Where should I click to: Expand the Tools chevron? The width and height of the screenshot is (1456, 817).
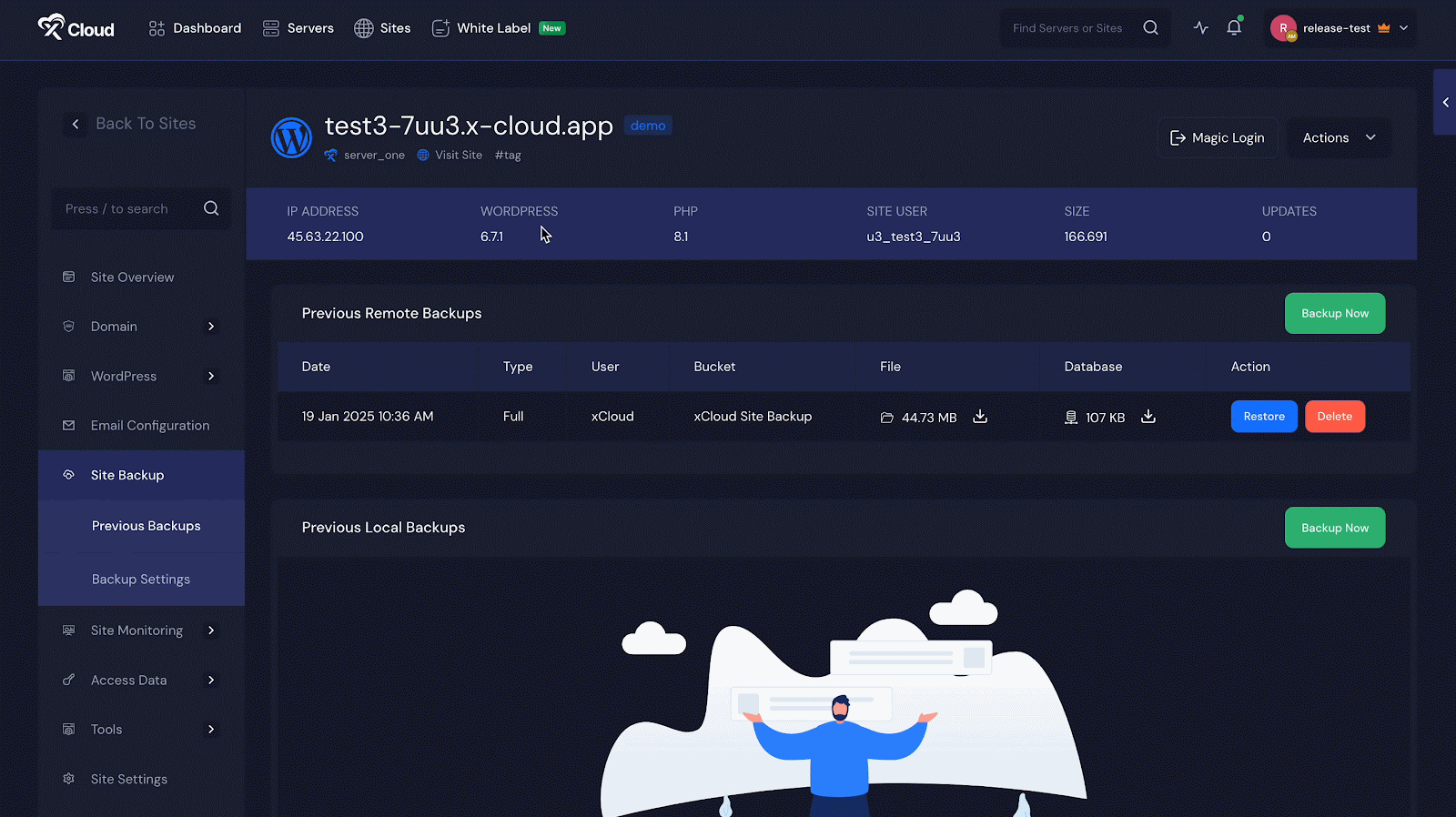pos(211,730)
